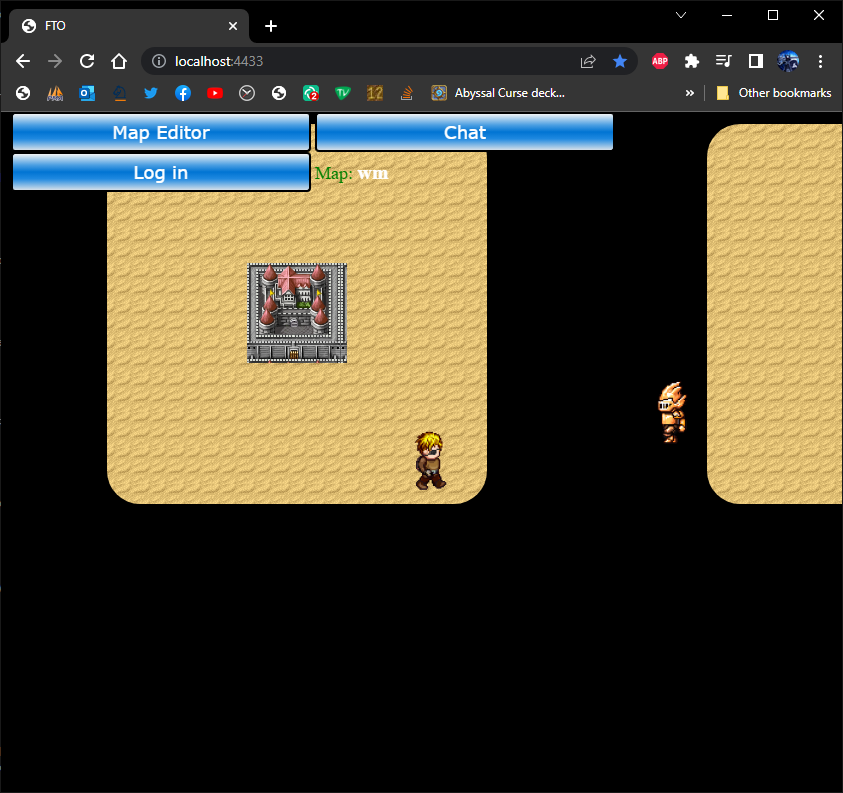Click the castle on the desert map
This screenshot has width=843, height=793.
pos(297,313)
